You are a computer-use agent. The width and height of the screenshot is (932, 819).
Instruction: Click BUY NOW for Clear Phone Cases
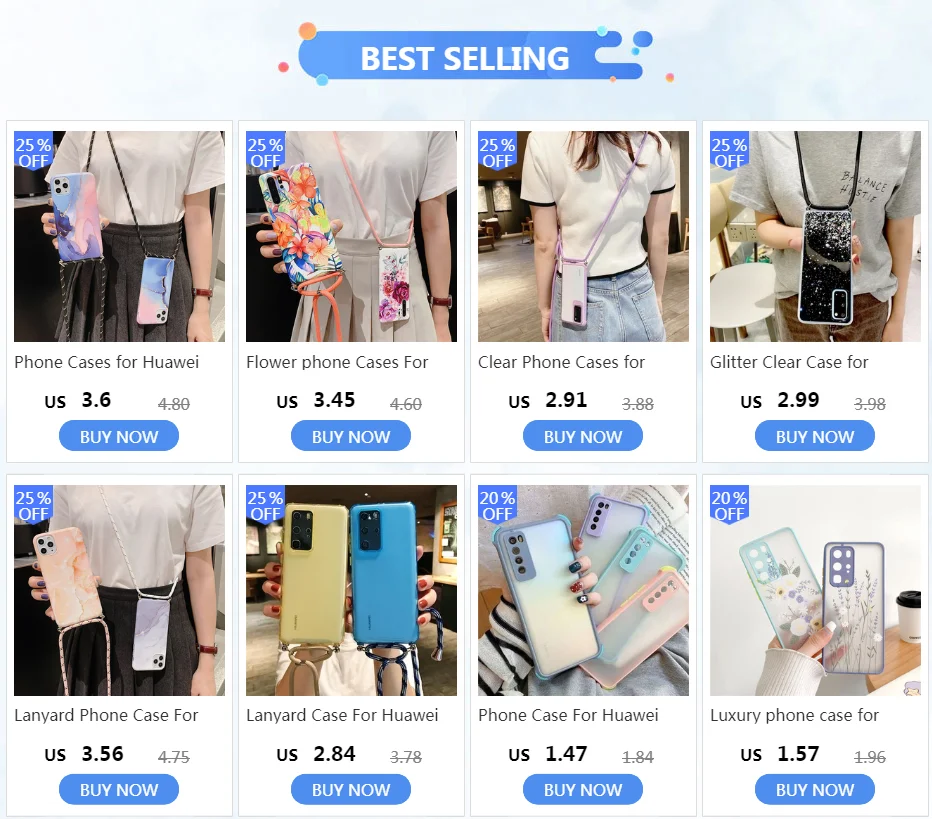pyautogui.click(x=582, y=436)
